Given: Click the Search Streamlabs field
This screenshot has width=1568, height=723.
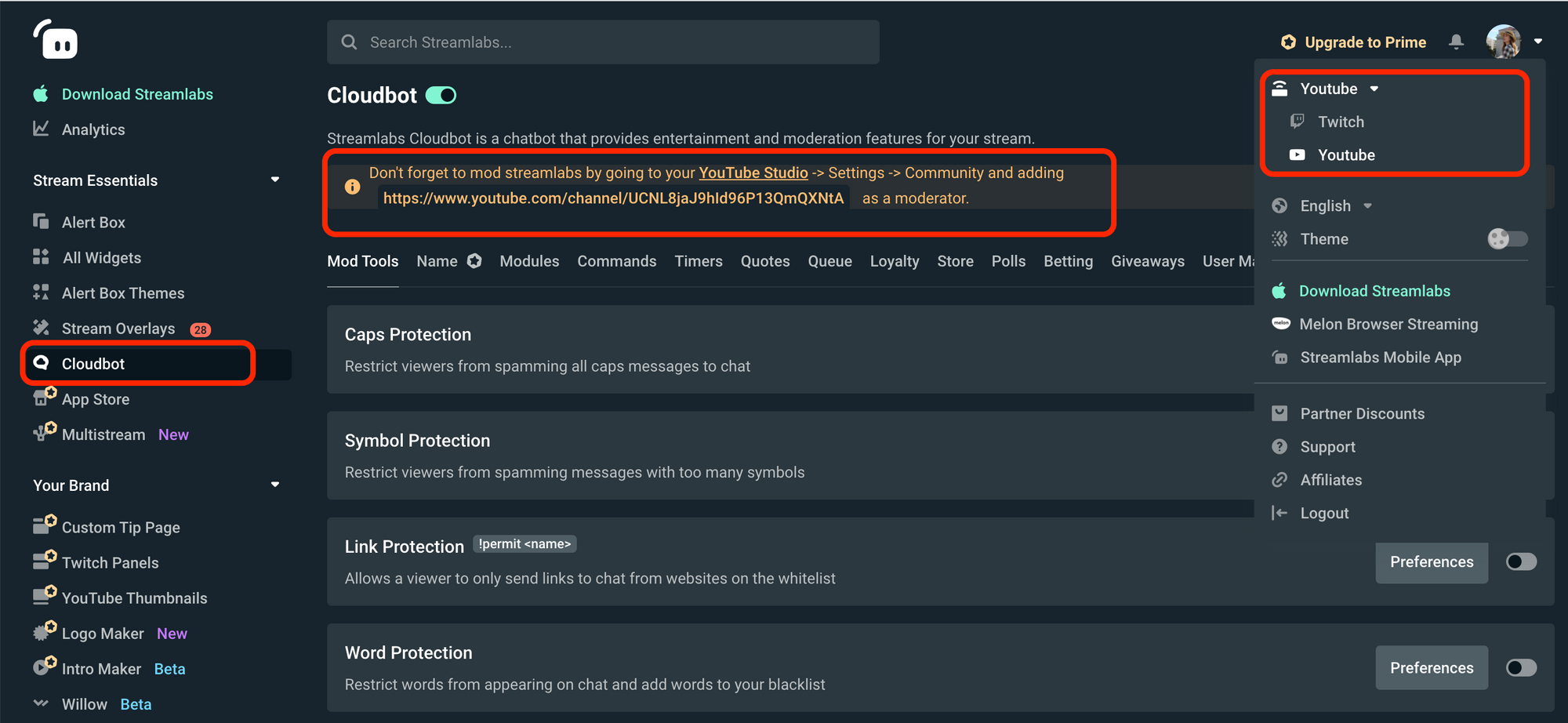Looking at the screenshot, I should (603, 42).
